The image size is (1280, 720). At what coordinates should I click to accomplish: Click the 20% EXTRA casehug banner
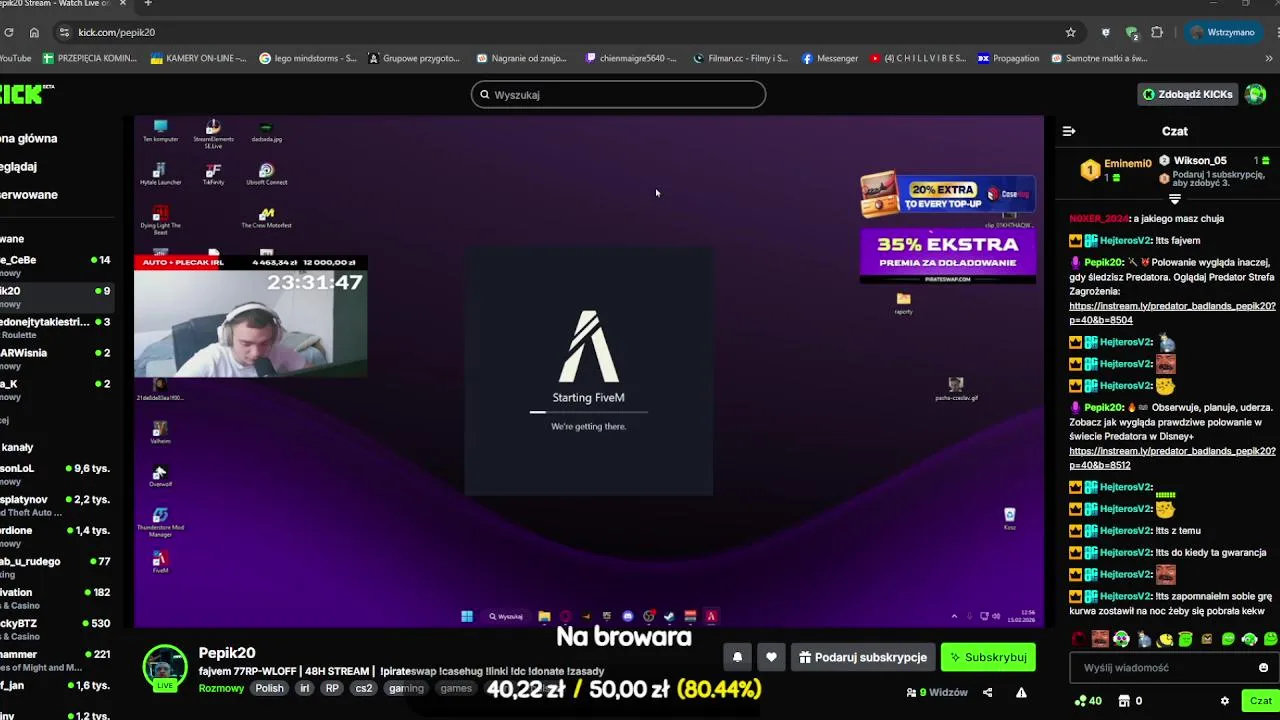coord(947,195)
